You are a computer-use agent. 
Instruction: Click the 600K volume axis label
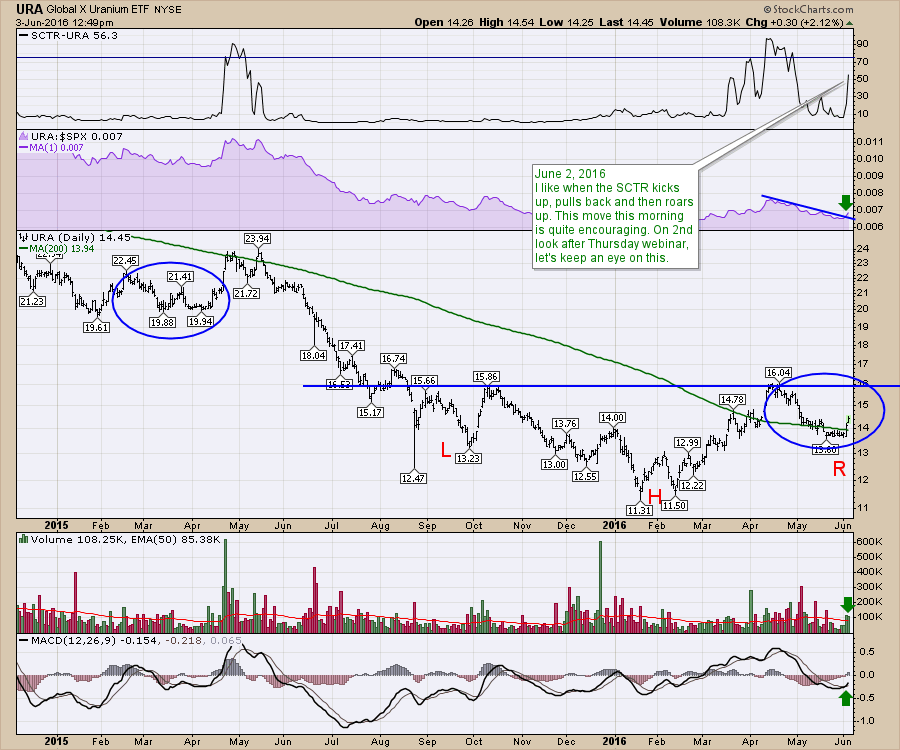(869, 542)
